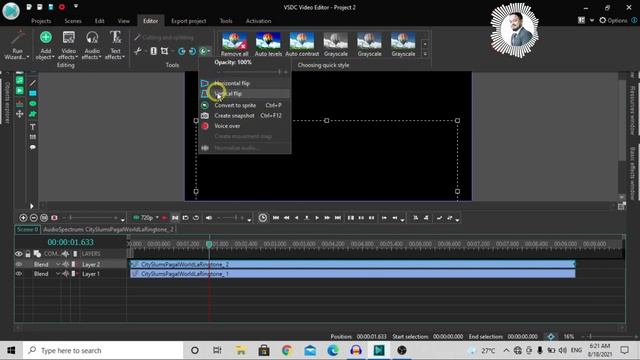Open the Scenes tab

73,21
